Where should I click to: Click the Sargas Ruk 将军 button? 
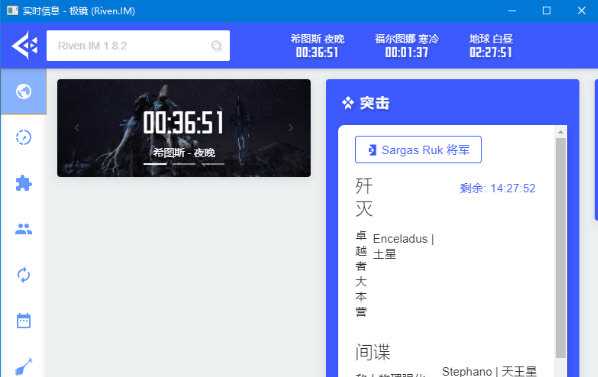(418, 150)
